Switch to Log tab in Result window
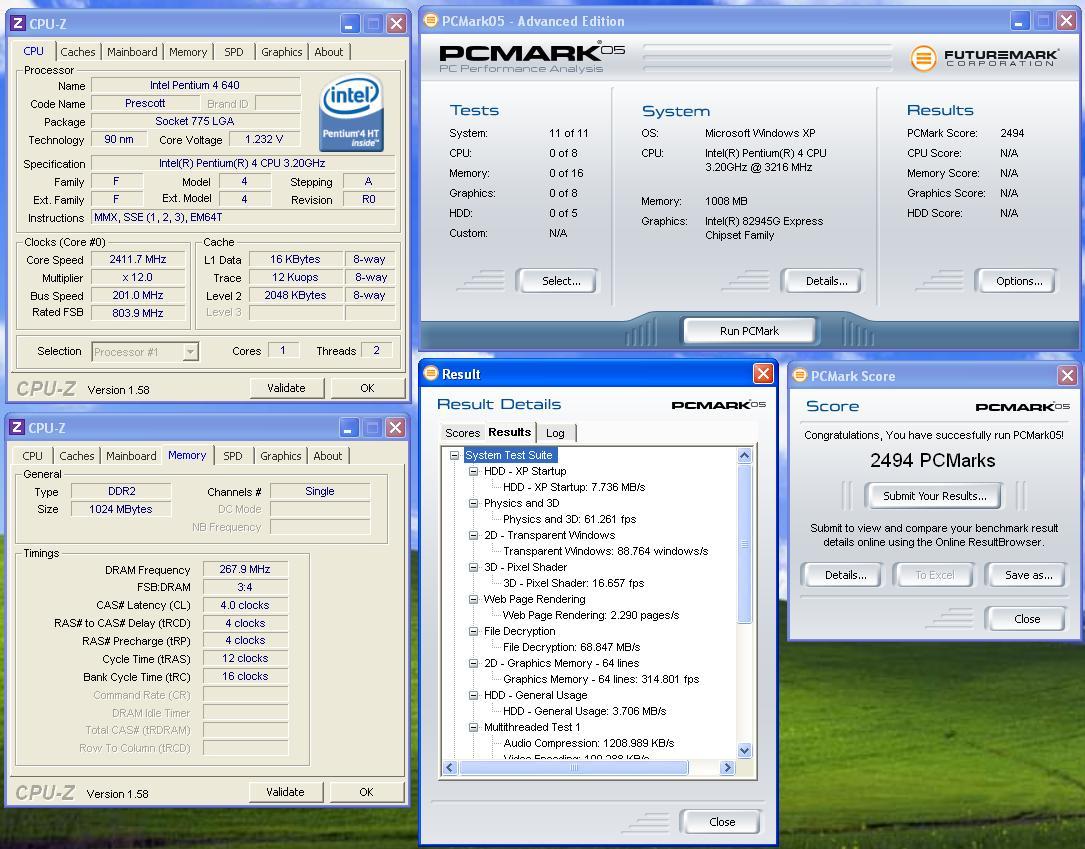1085x849 pixels. point(555,433)
